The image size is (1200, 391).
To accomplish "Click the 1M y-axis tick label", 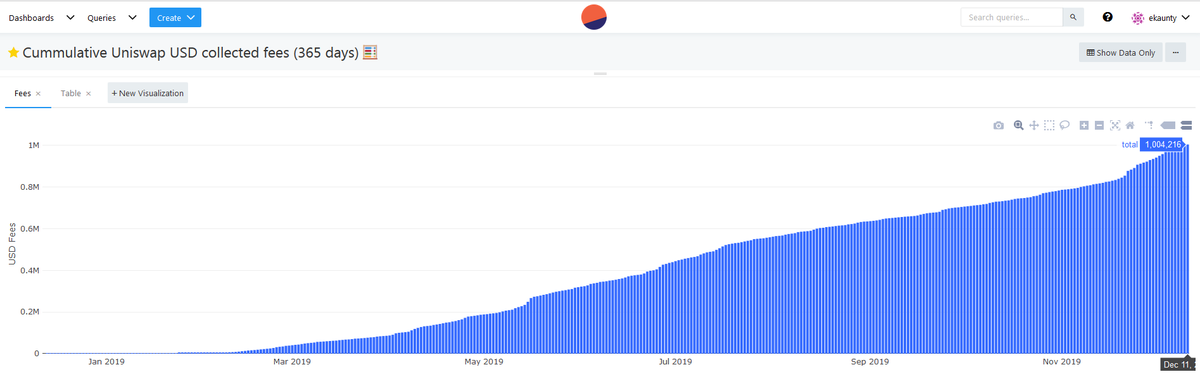I will [x=33, y=145].
